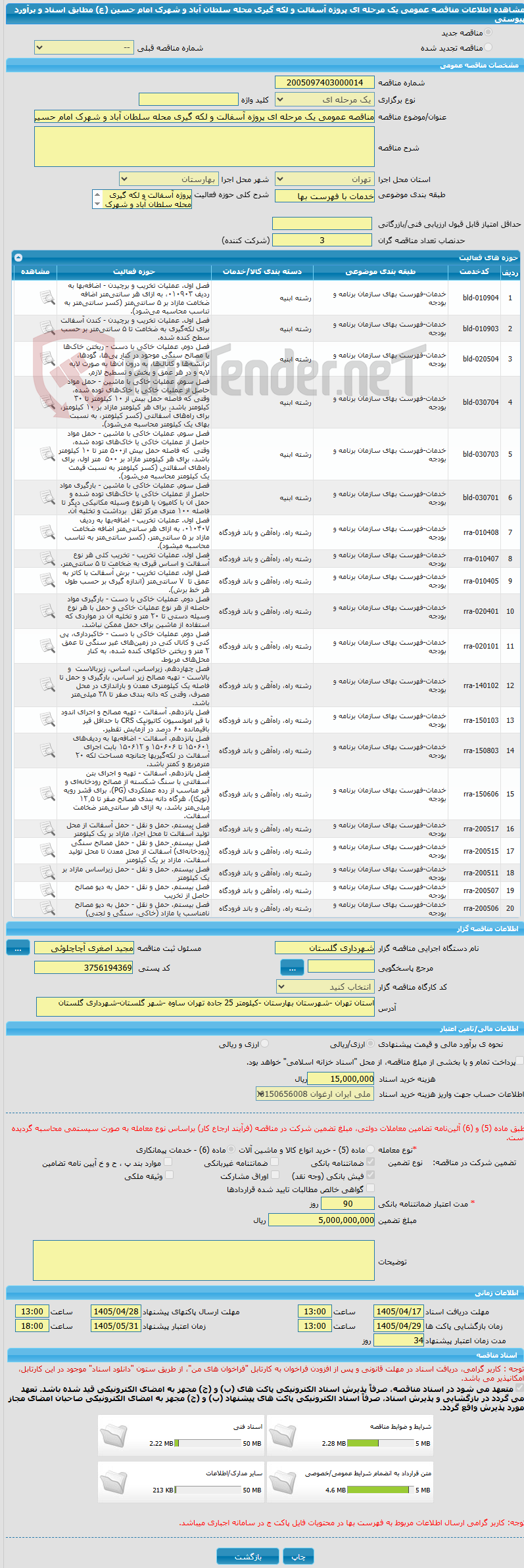Open view icon for row rra-200506
Image resolution: width=524 pixels, height=1568 pixels.
(x=47, y=908)
